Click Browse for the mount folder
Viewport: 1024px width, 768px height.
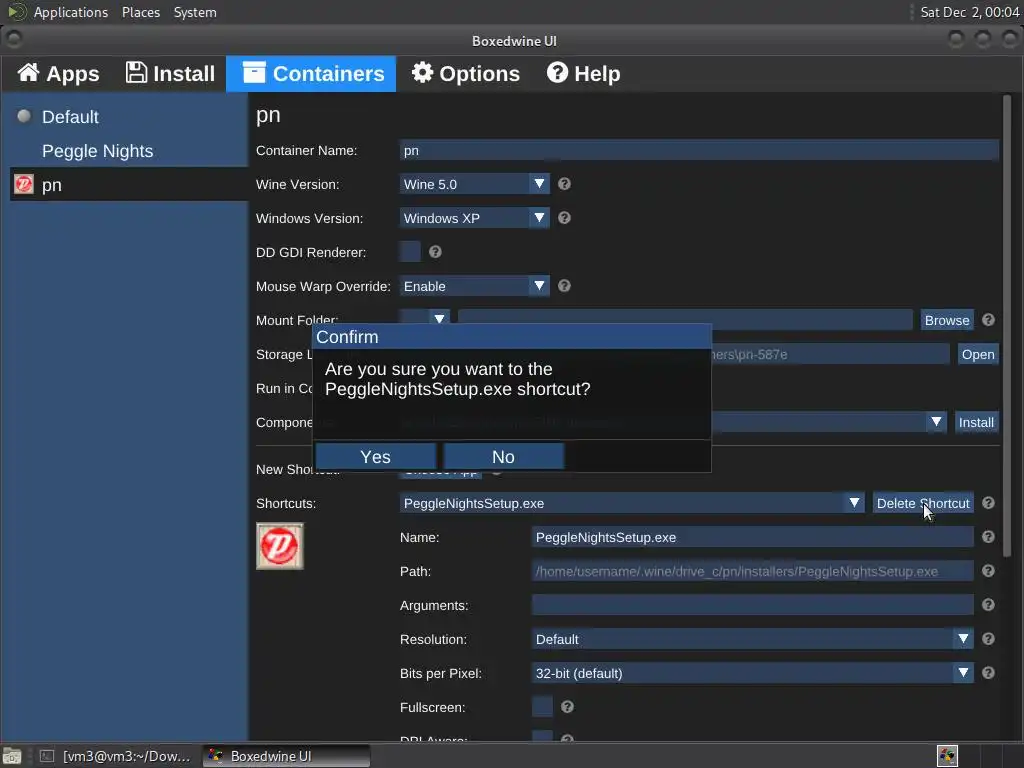(947, 320)
